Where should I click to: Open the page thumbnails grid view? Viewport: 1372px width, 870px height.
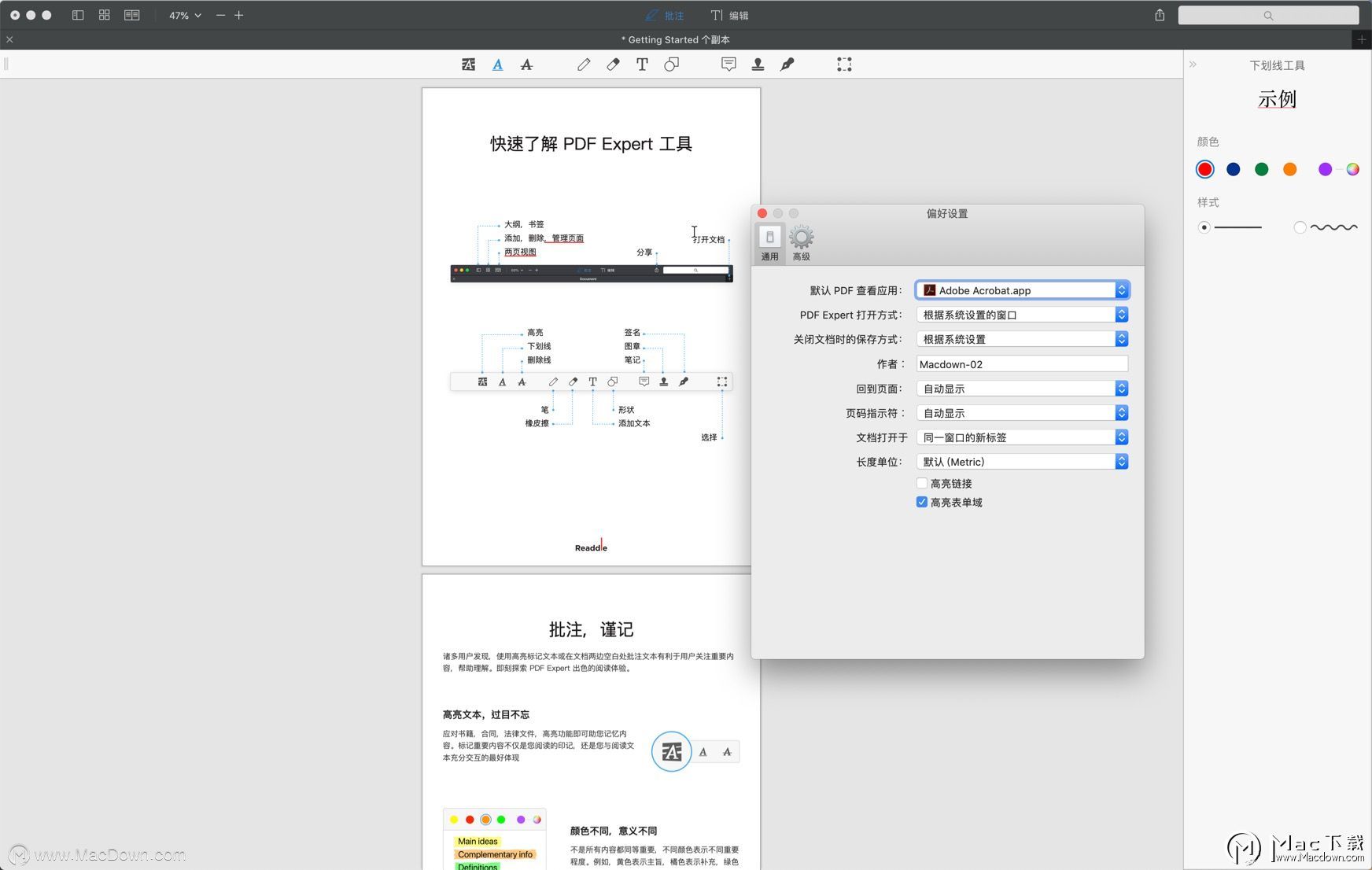[104, 15]
